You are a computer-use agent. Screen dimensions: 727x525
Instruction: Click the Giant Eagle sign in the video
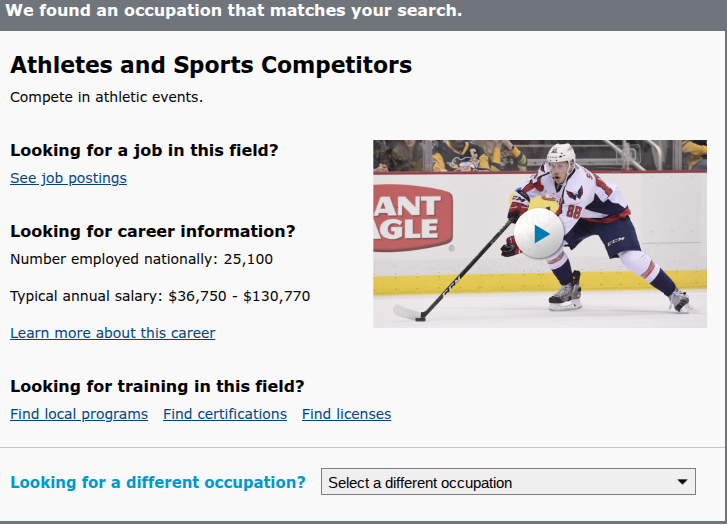[409, 217]
